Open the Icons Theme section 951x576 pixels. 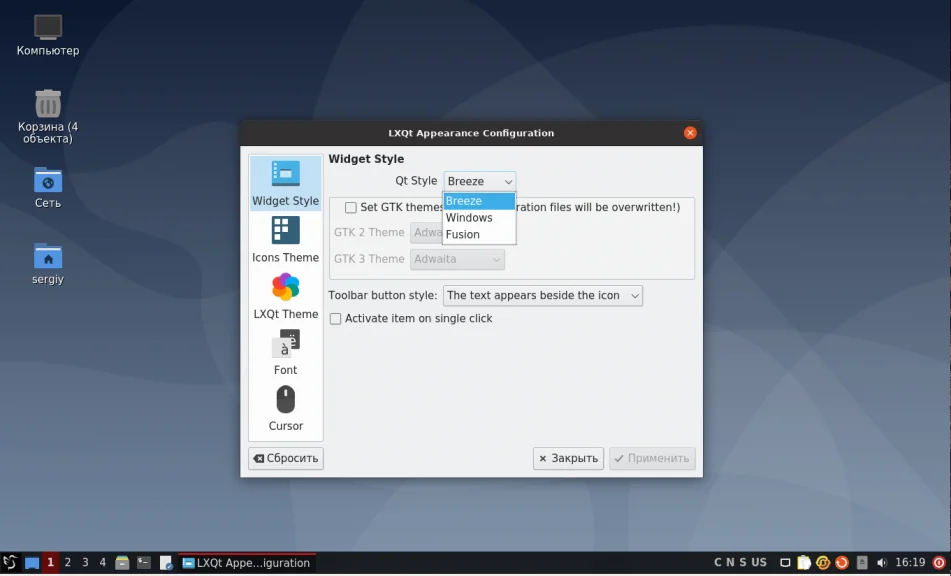coord(285,239)
